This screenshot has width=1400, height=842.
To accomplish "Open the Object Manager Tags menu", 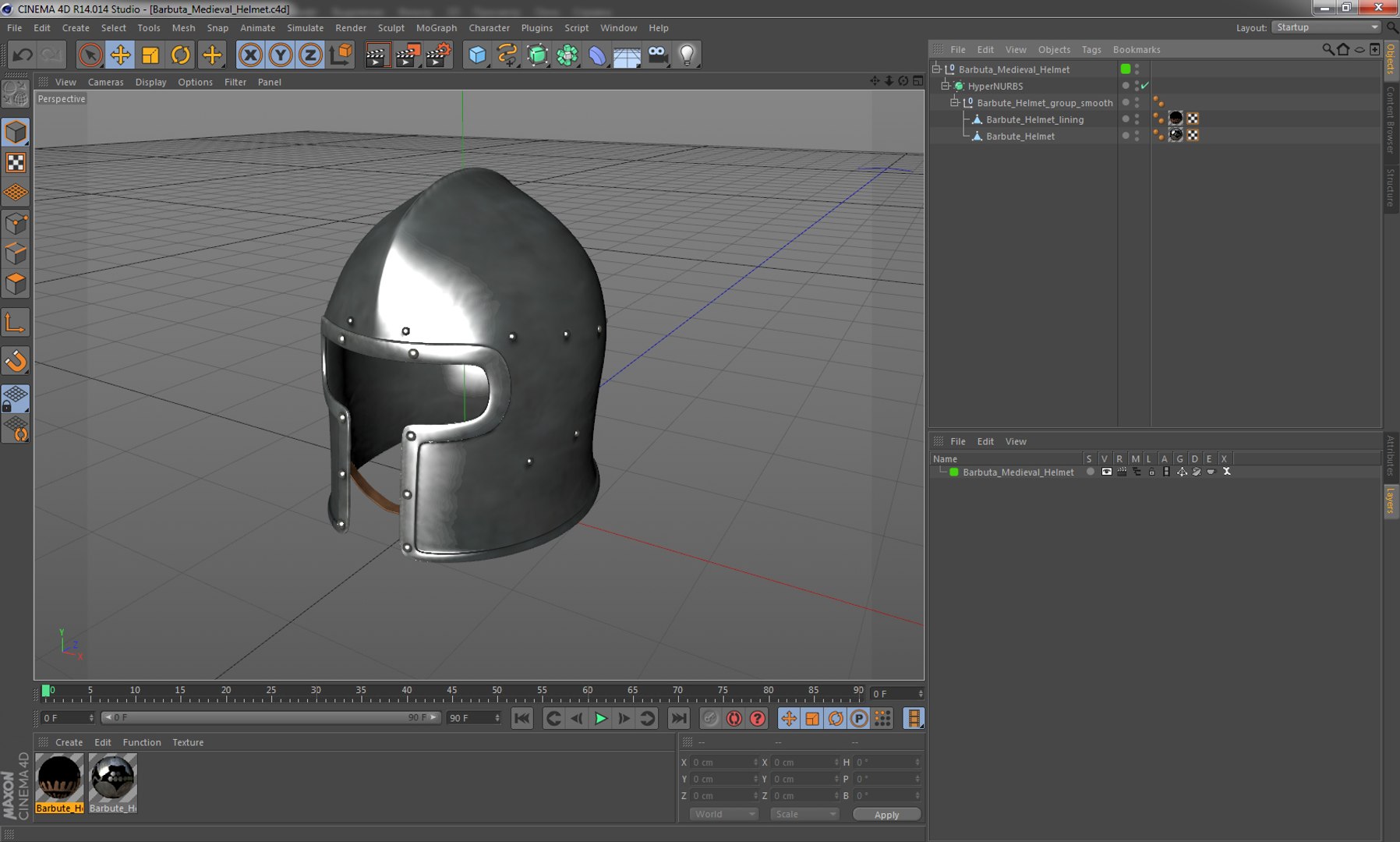I will click(x=1091, y=49).
